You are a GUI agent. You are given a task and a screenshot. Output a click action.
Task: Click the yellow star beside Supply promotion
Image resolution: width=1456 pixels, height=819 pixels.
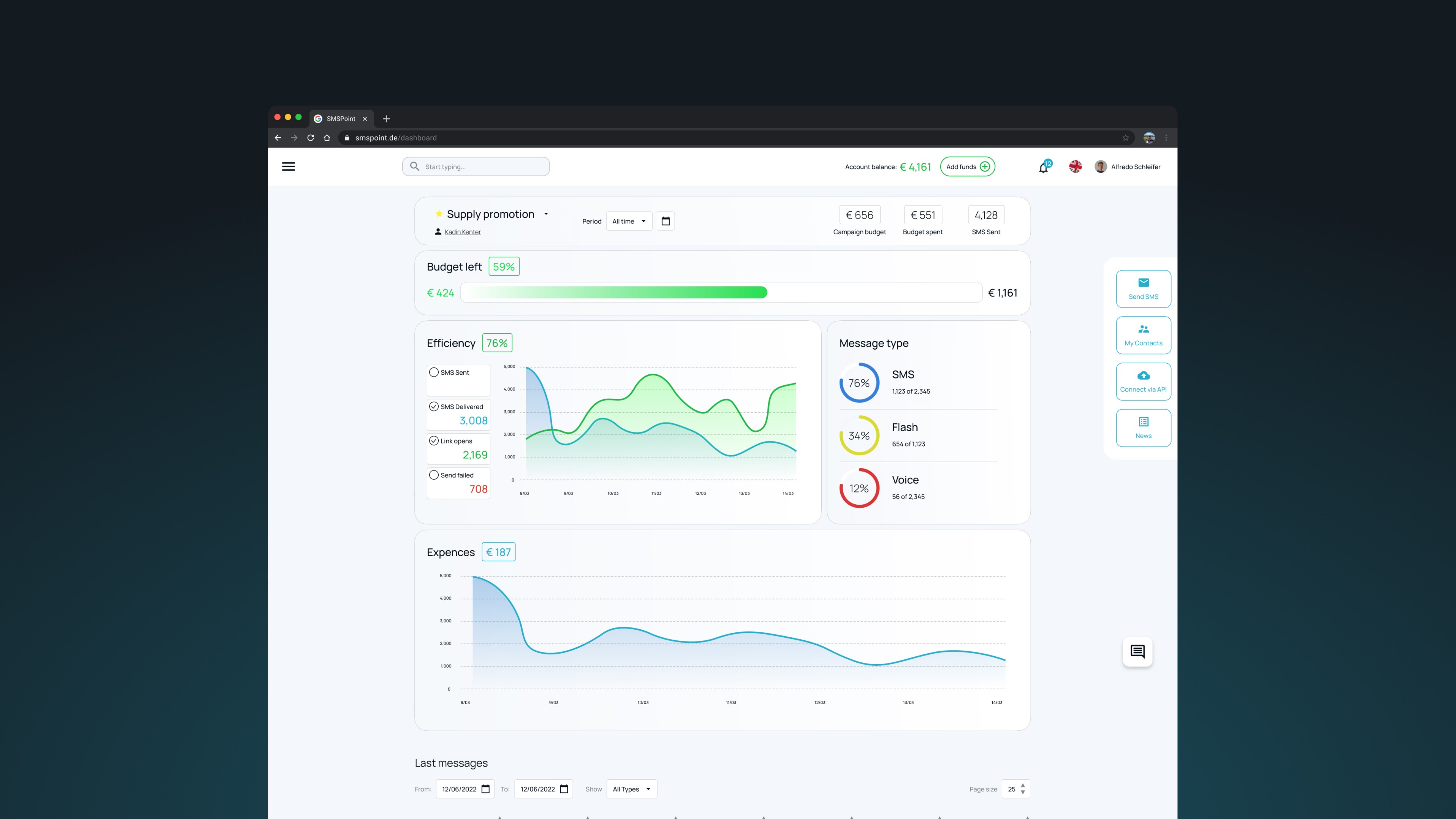[x=439, y=213]
